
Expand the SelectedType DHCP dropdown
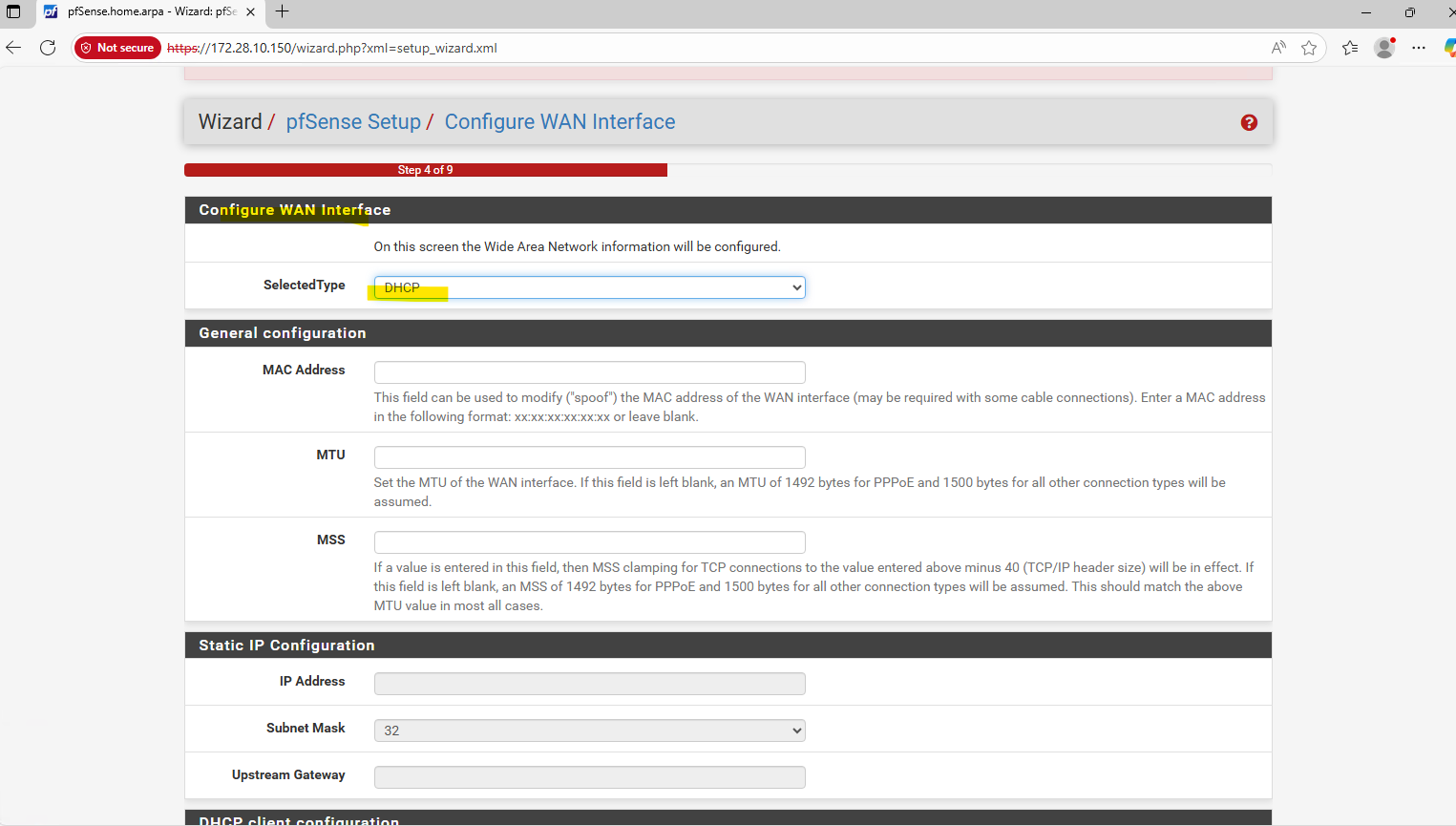click(589, 287)
